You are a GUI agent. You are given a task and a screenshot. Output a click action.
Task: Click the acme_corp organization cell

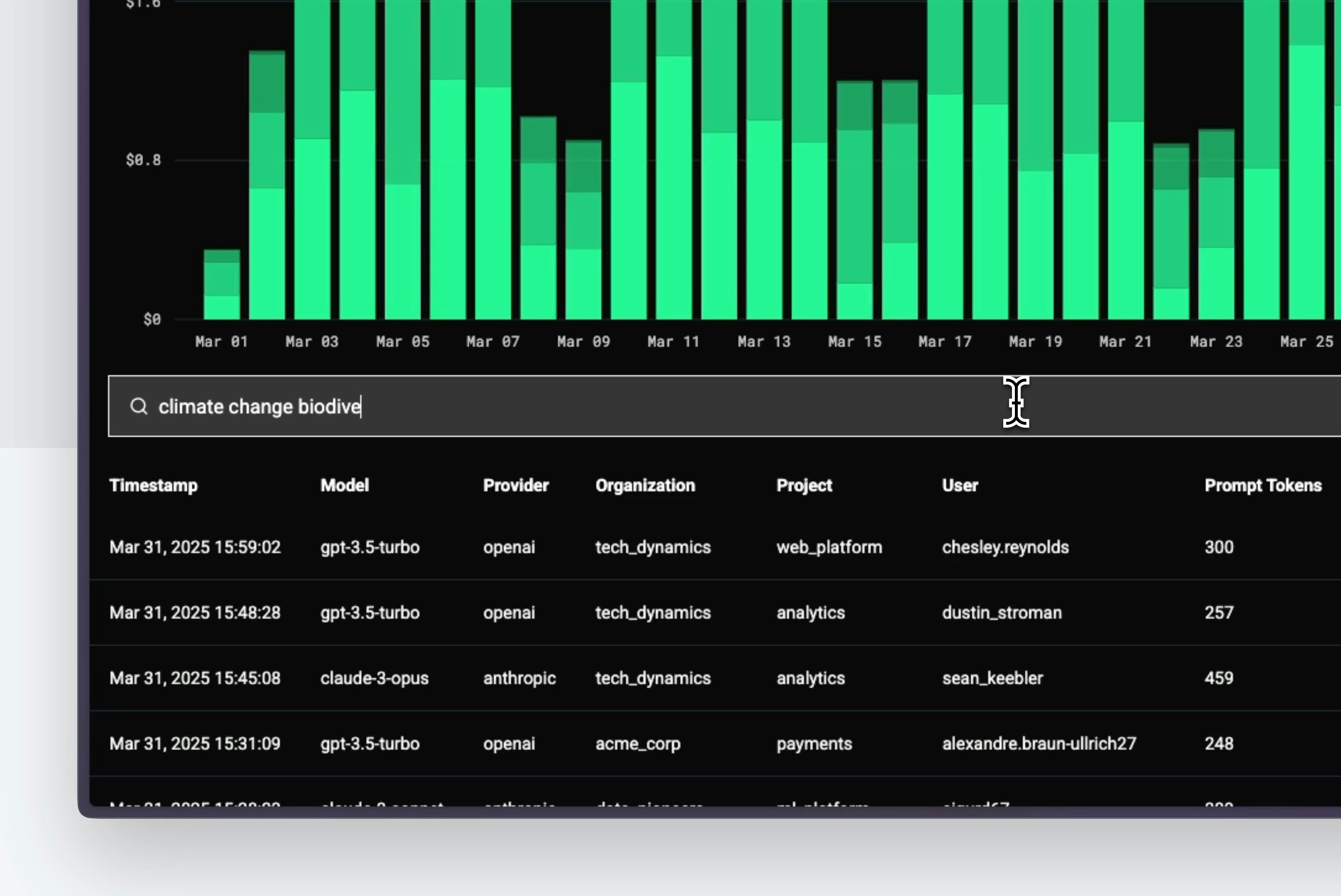[x=638, y=744]
